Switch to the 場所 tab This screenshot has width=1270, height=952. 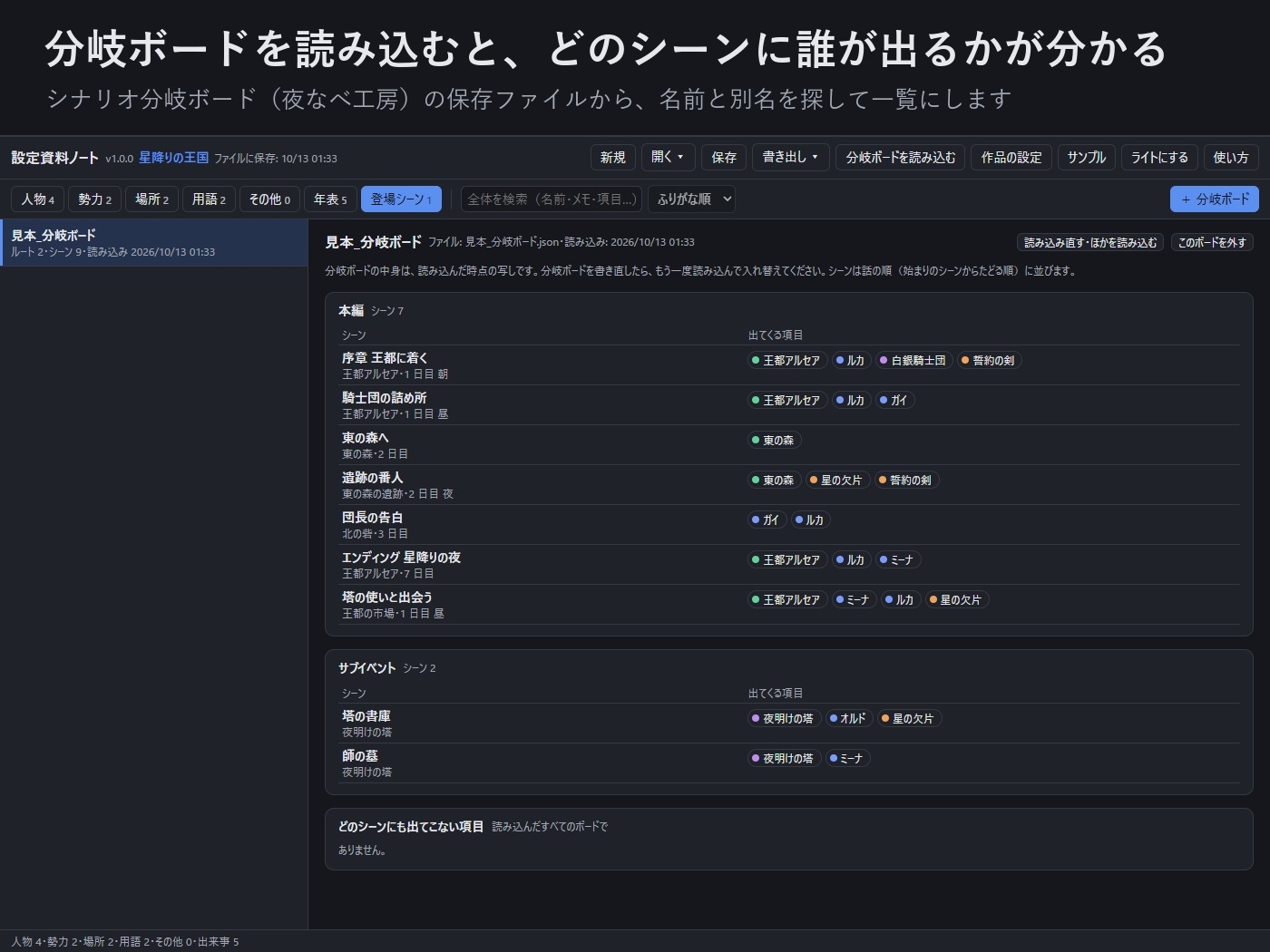tap(151, 199)
